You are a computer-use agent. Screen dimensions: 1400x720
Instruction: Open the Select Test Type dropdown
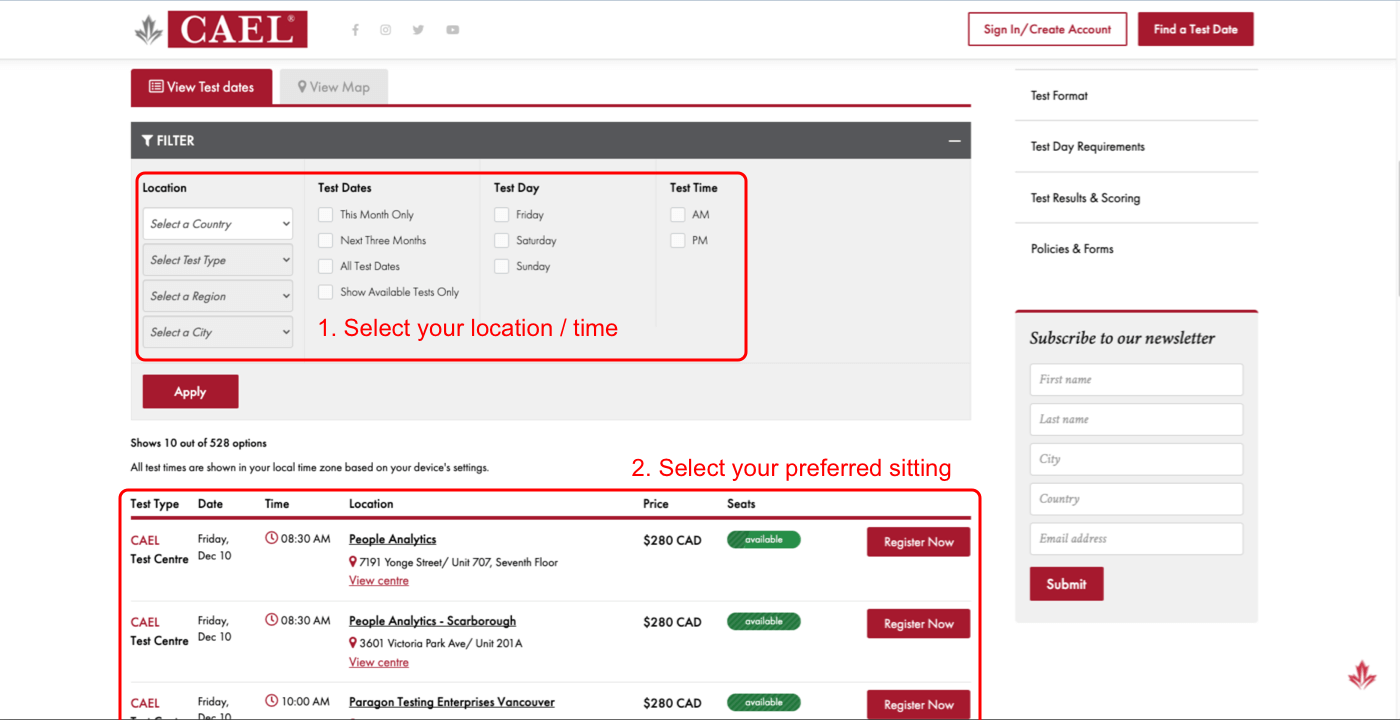(x=218, y=260)
